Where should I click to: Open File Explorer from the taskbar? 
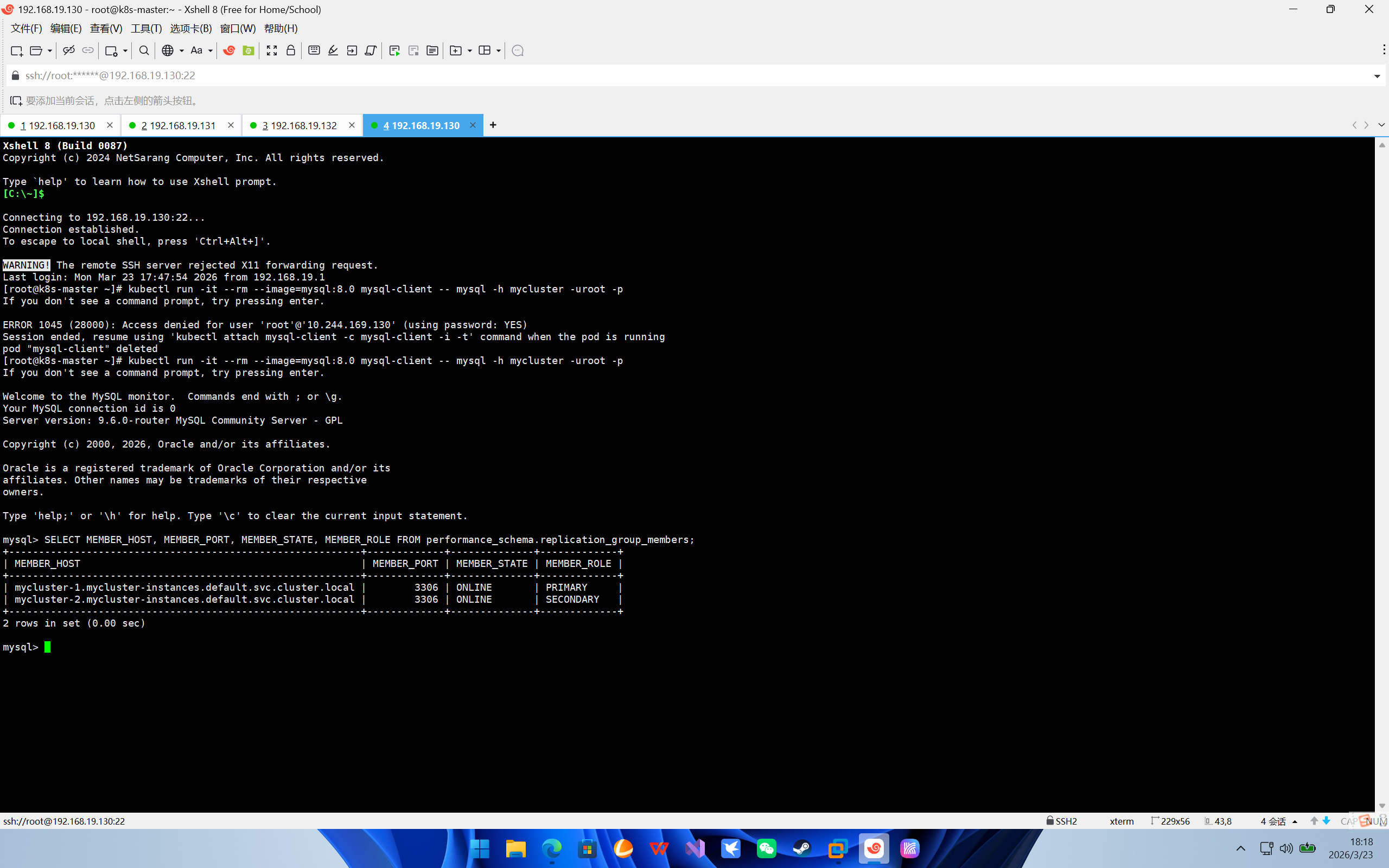(515, 848)
